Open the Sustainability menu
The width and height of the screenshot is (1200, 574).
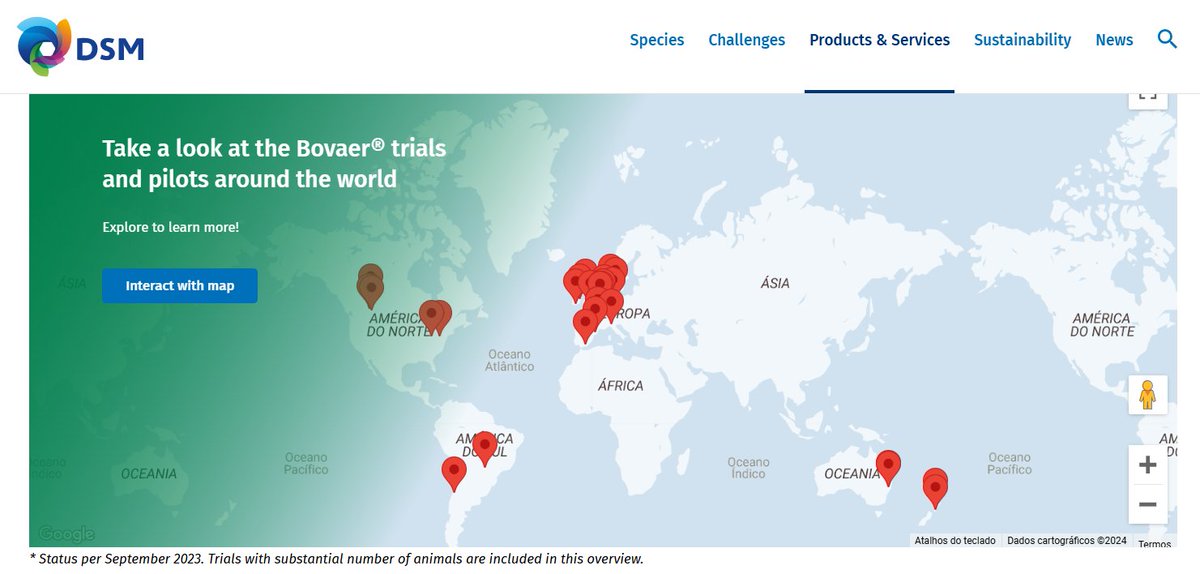(1023, 40)
